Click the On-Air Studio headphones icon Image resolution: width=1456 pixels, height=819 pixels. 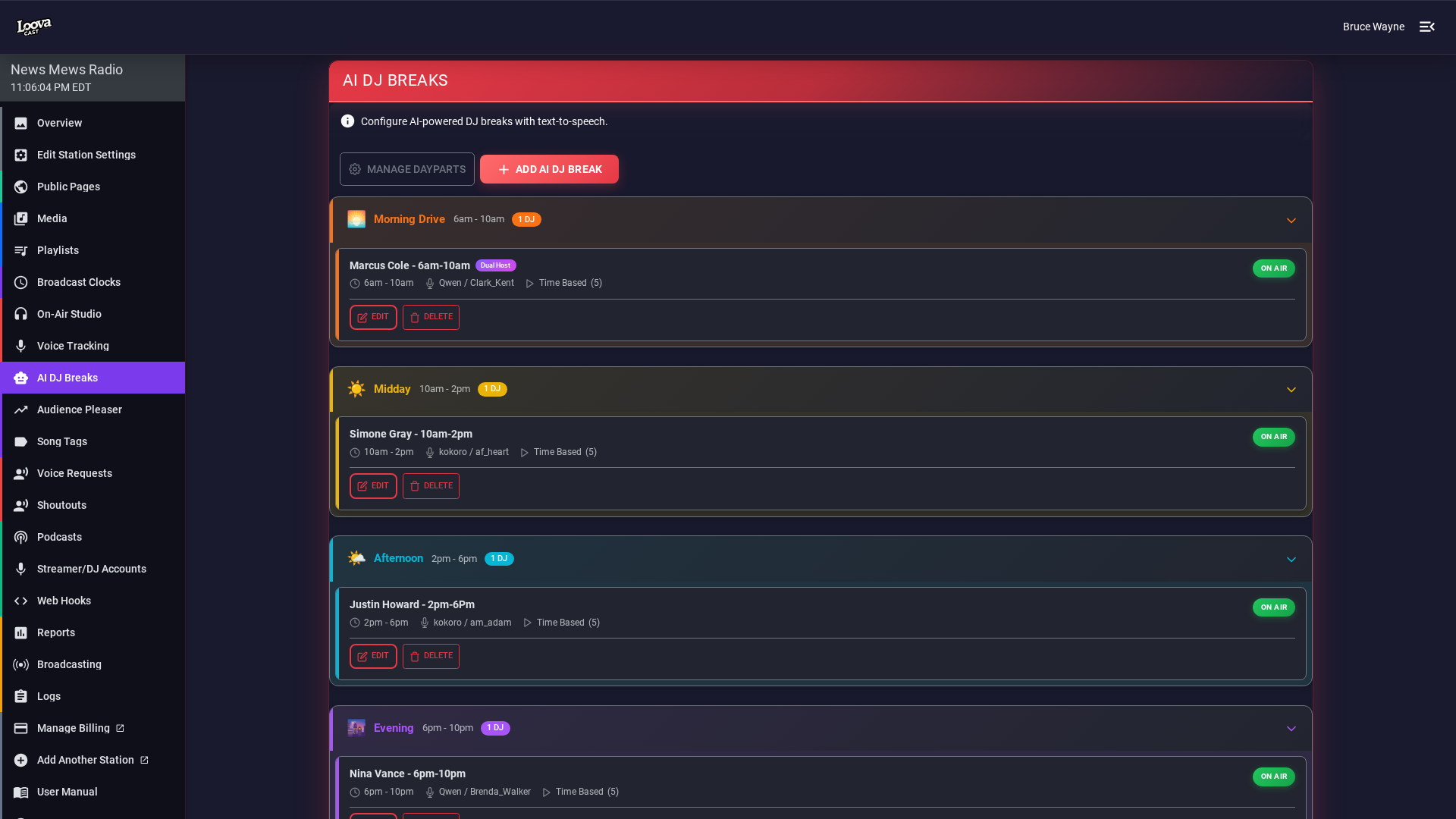pos(20,314)
